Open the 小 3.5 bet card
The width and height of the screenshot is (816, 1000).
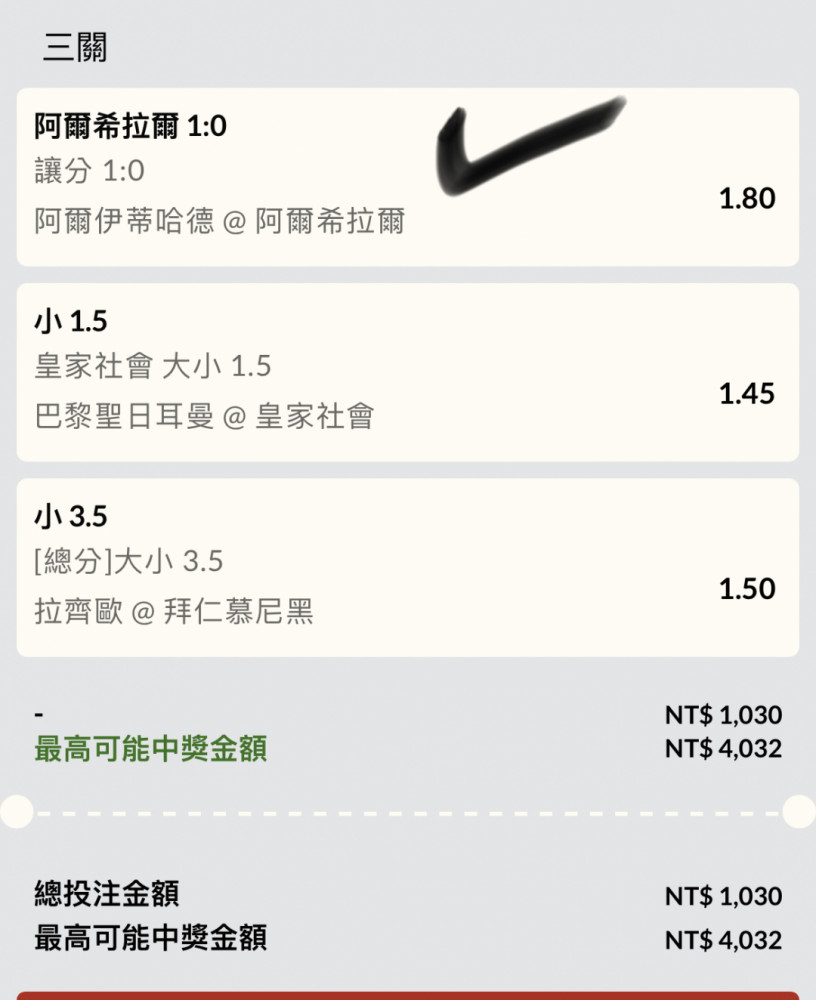pyautogui.click(x=408, y=568)
